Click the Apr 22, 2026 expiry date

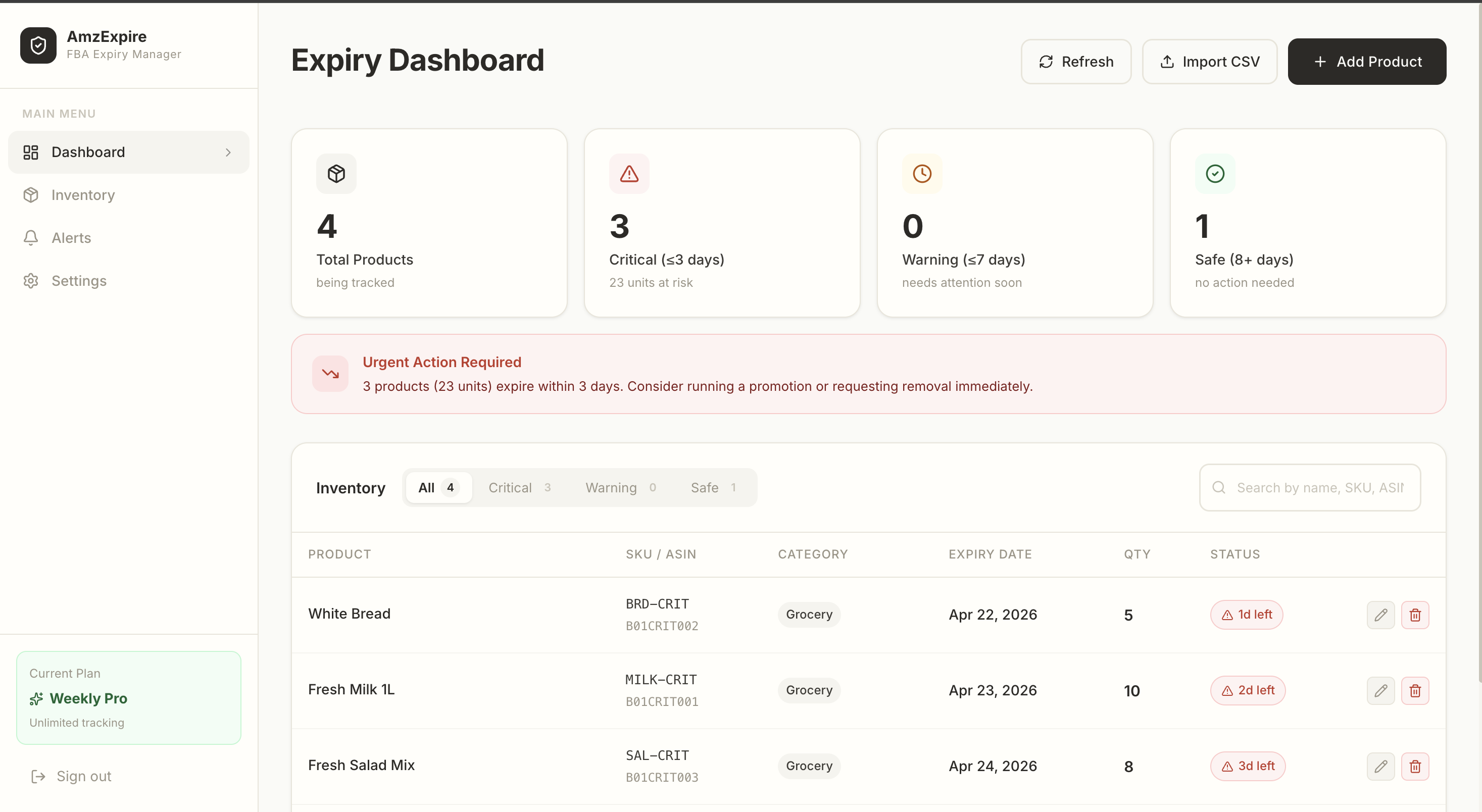coord(993,616)
